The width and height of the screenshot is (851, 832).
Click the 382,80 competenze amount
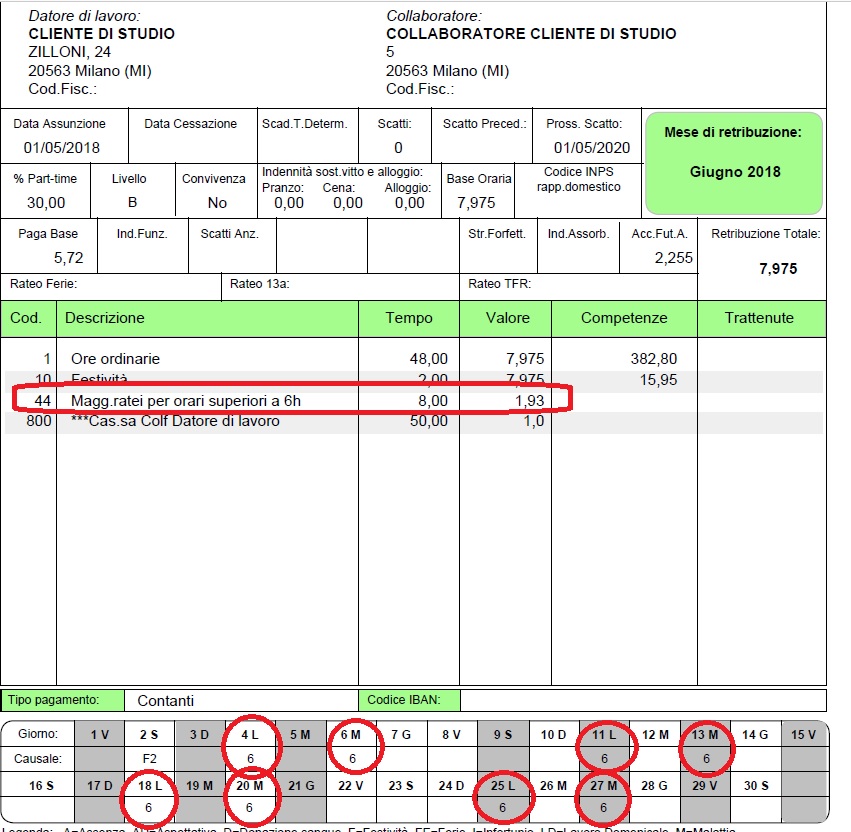pos(654,358)
